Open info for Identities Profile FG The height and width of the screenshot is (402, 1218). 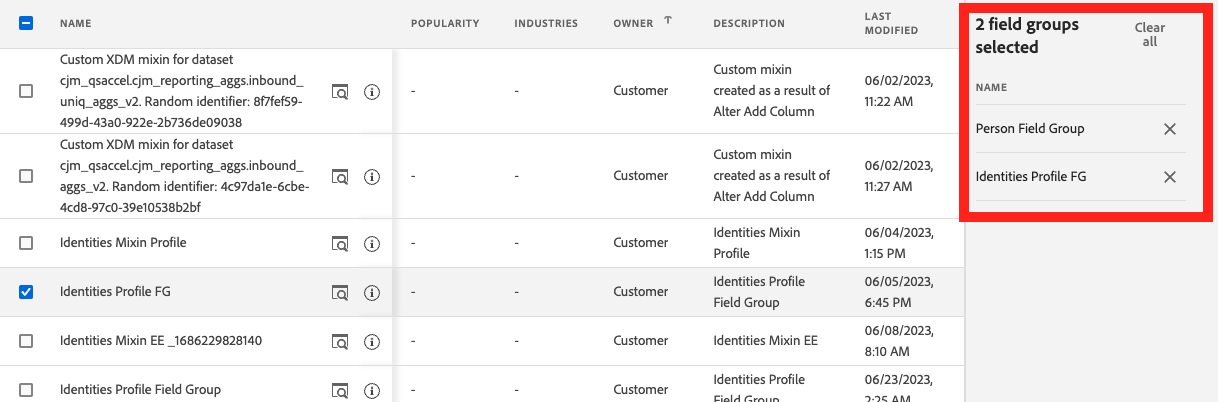[x=372, y=292]
